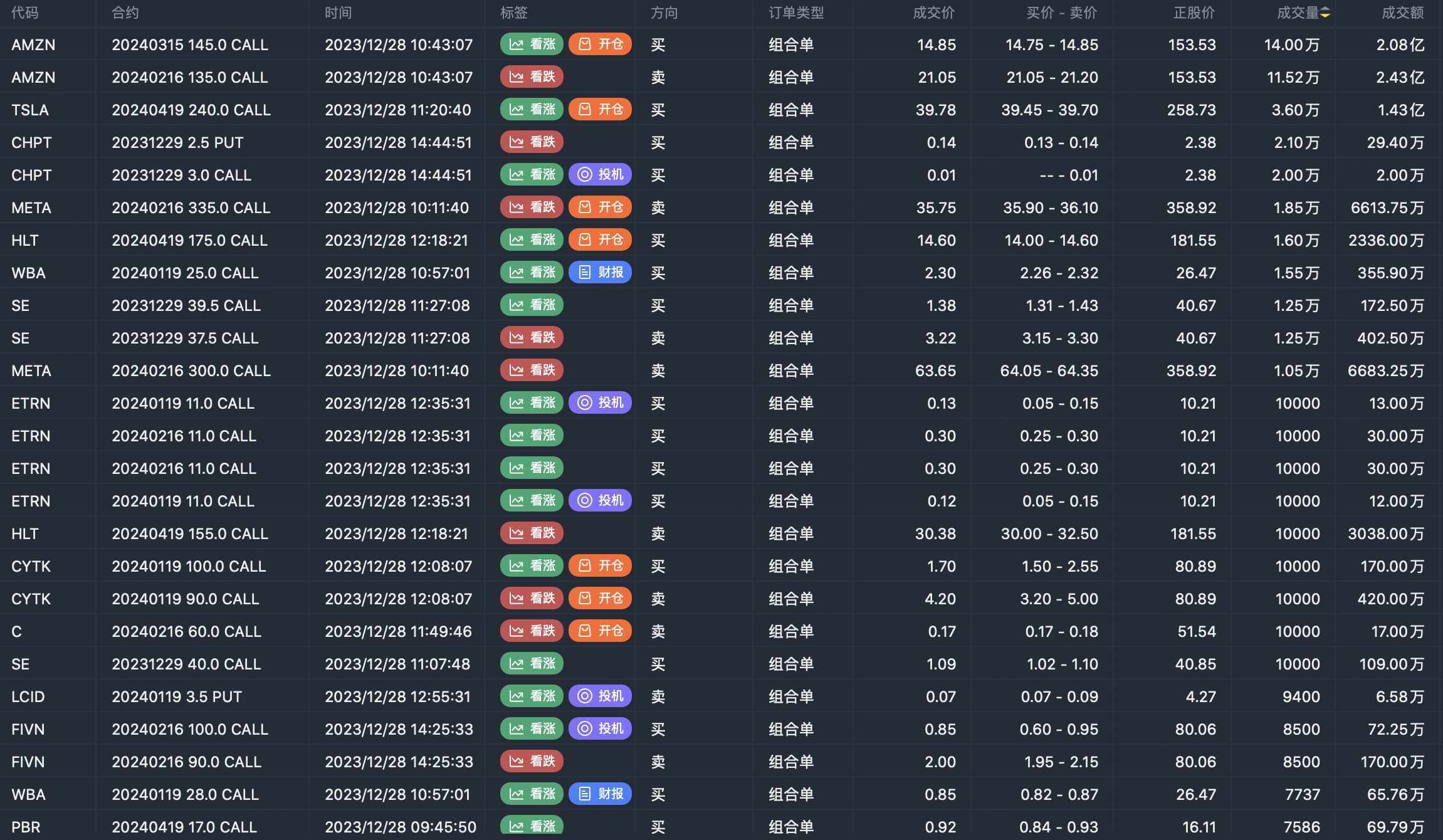The image size is (1443, 840).
Task: Click contract 20240119 3.5 PUT
Action: 177,696
